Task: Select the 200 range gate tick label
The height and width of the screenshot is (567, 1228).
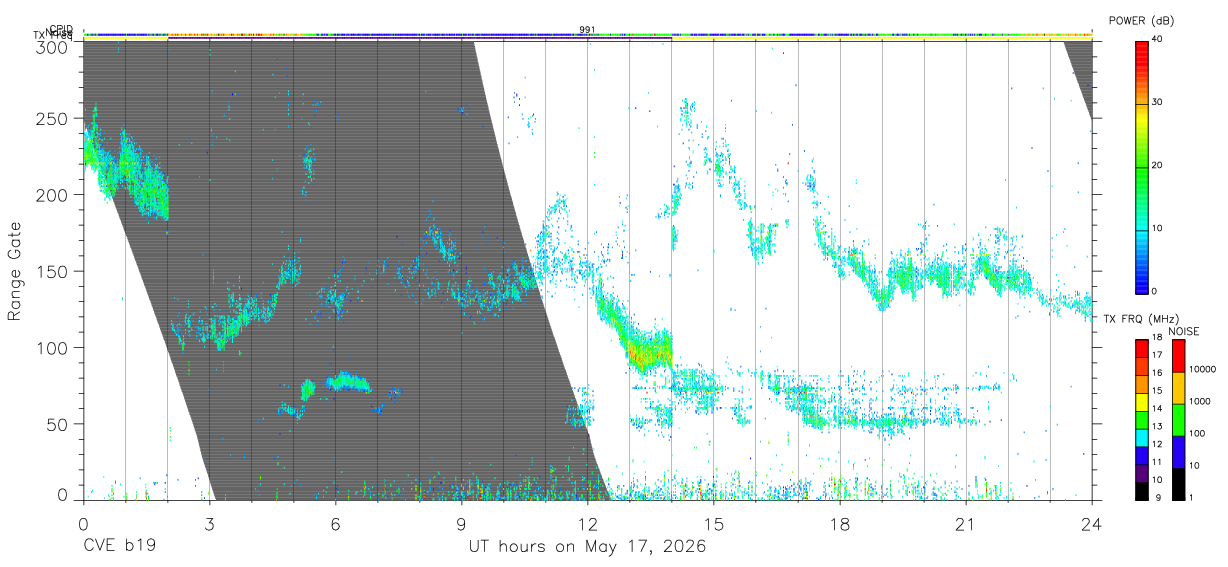Action: pos(52,195)
